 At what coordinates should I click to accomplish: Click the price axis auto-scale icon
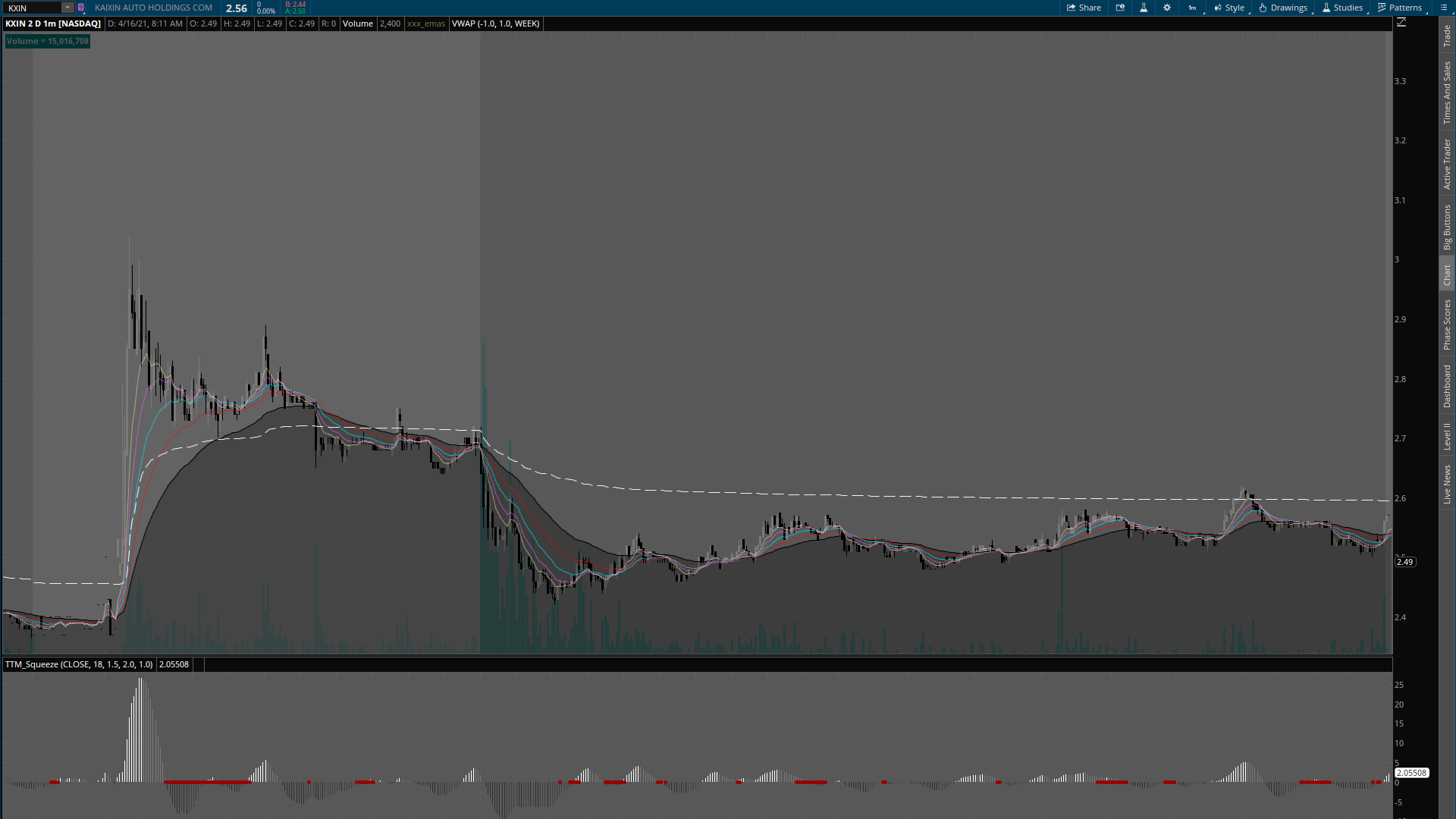1401,23
